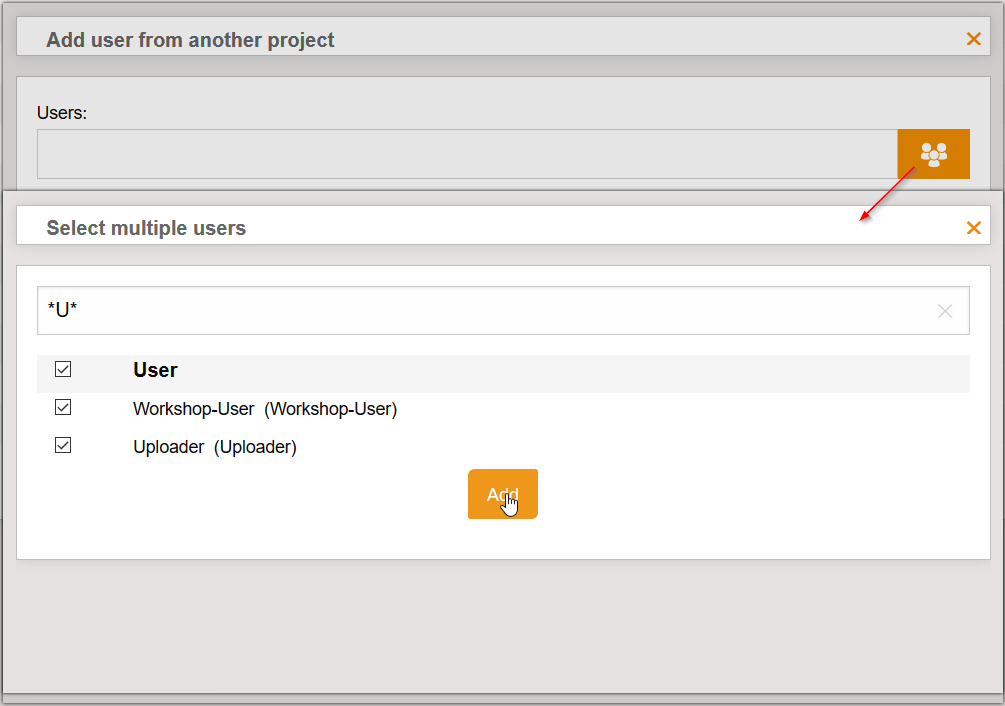Click the X clearing the user search

pos(944,311)
